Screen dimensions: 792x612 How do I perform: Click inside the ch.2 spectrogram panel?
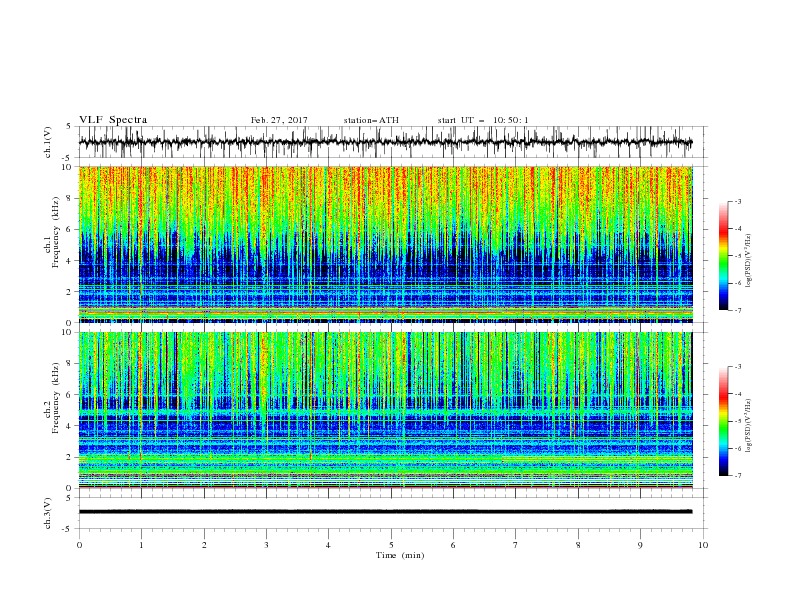(x=385, y=410)
